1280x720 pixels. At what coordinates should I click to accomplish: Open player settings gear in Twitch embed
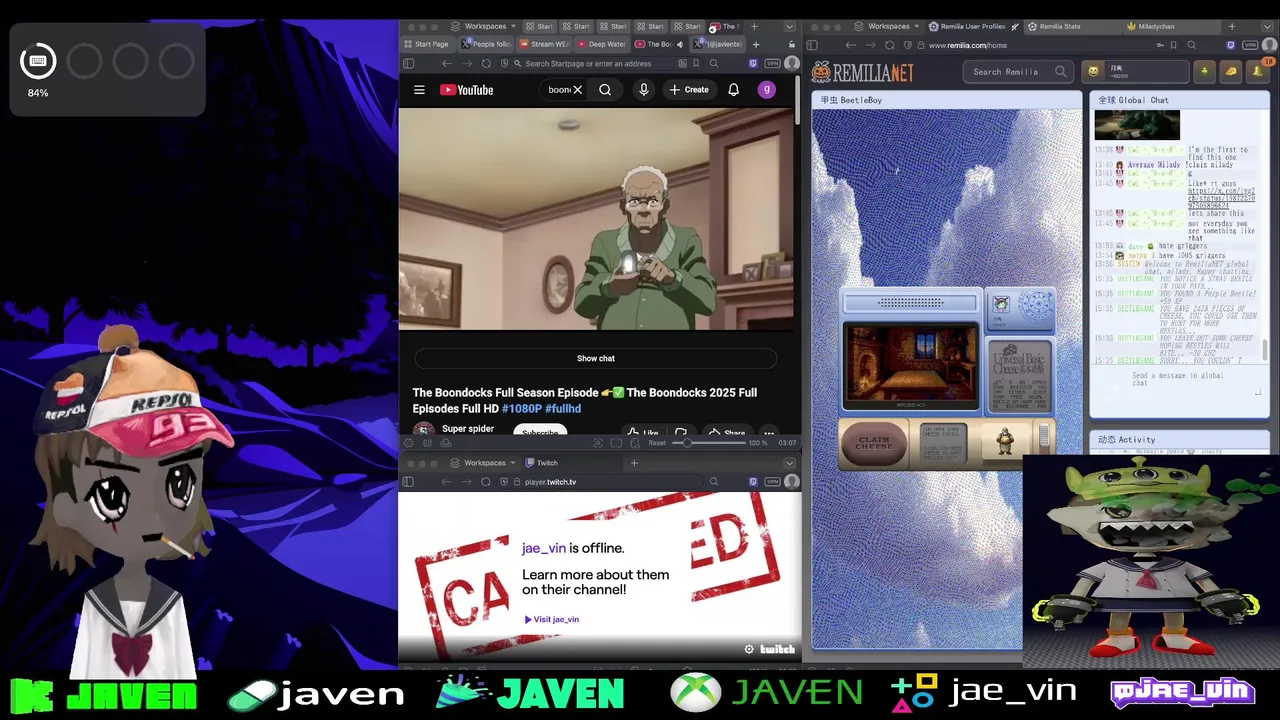coord(749,650)
